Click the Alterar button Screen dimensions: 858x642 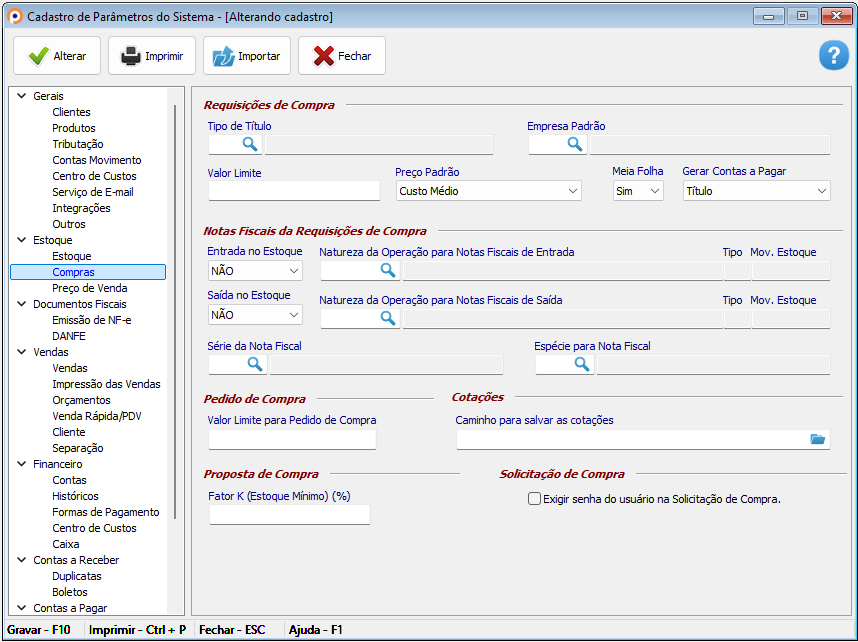(x=57, y=56)
